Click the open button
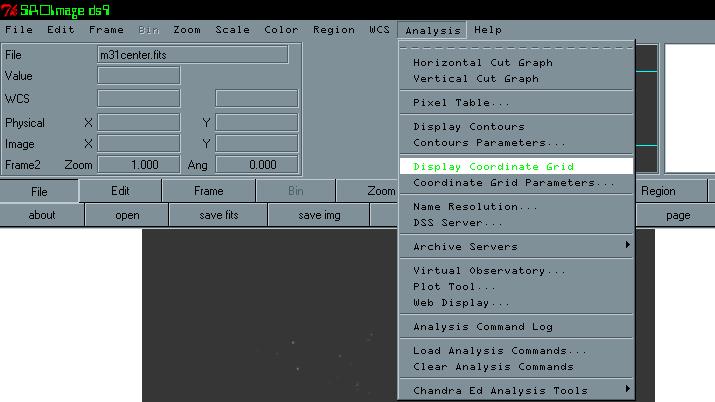 [127, 215]
